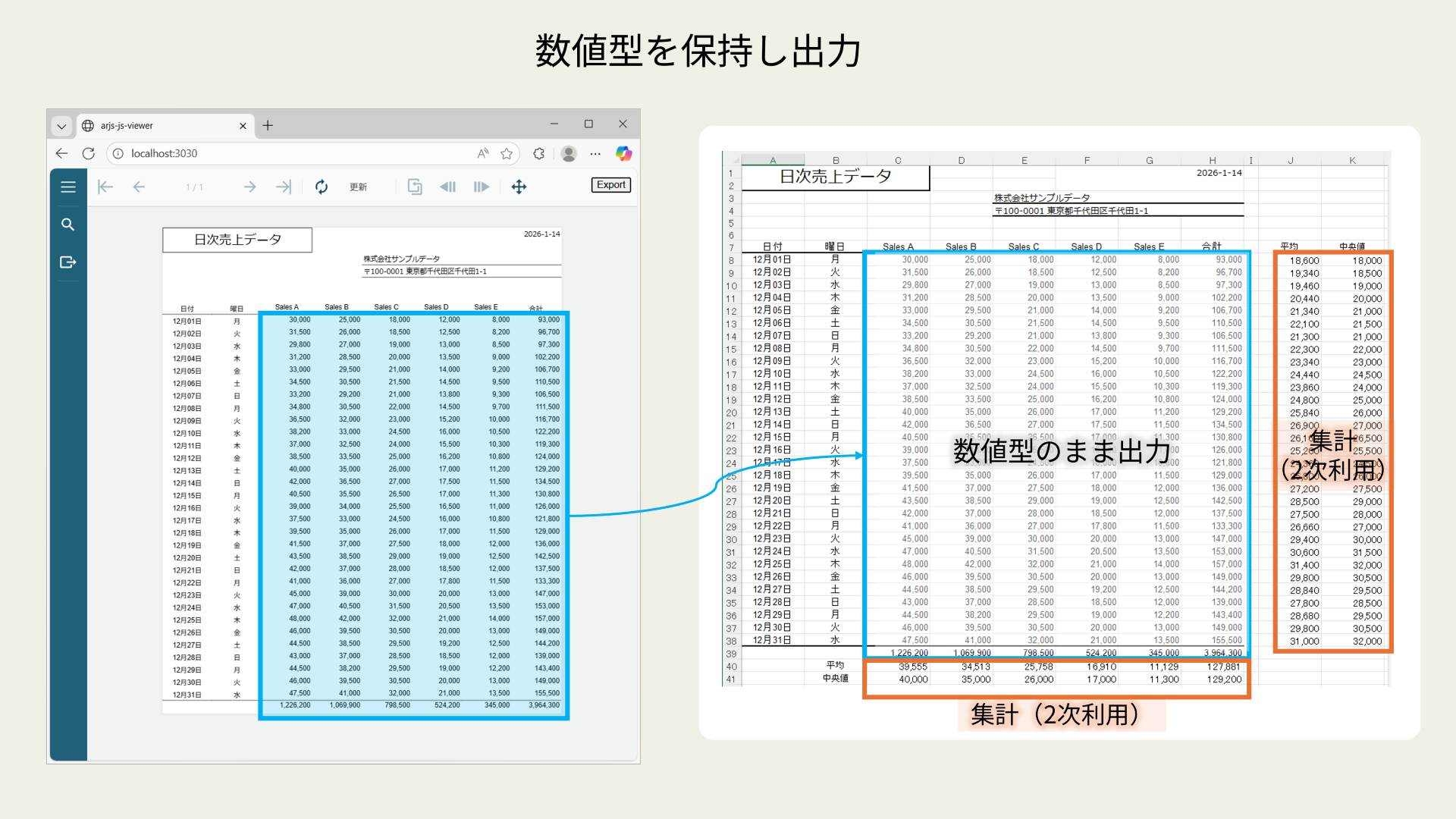Click the move/pan mode icon

click(519, 187)
